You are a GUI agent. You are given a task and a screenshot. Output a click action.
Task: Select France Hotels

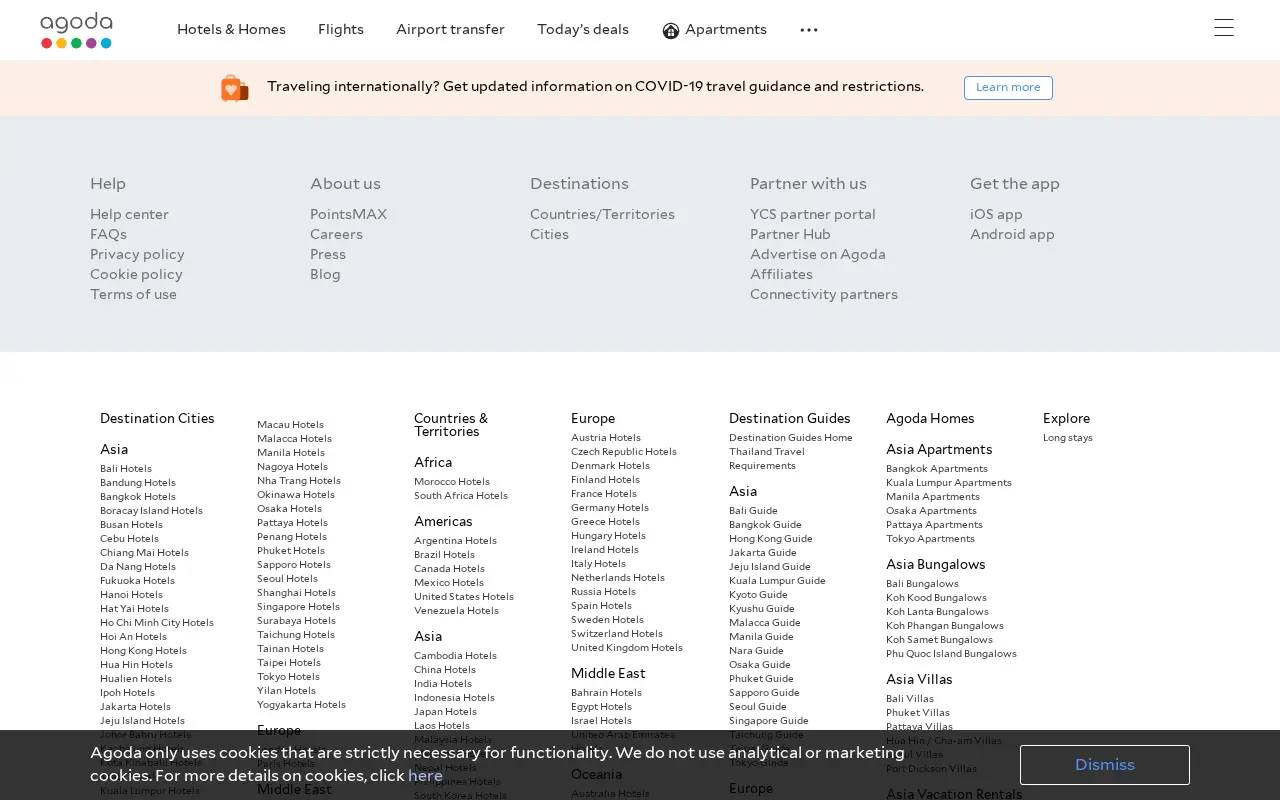(x=604, y=493)
